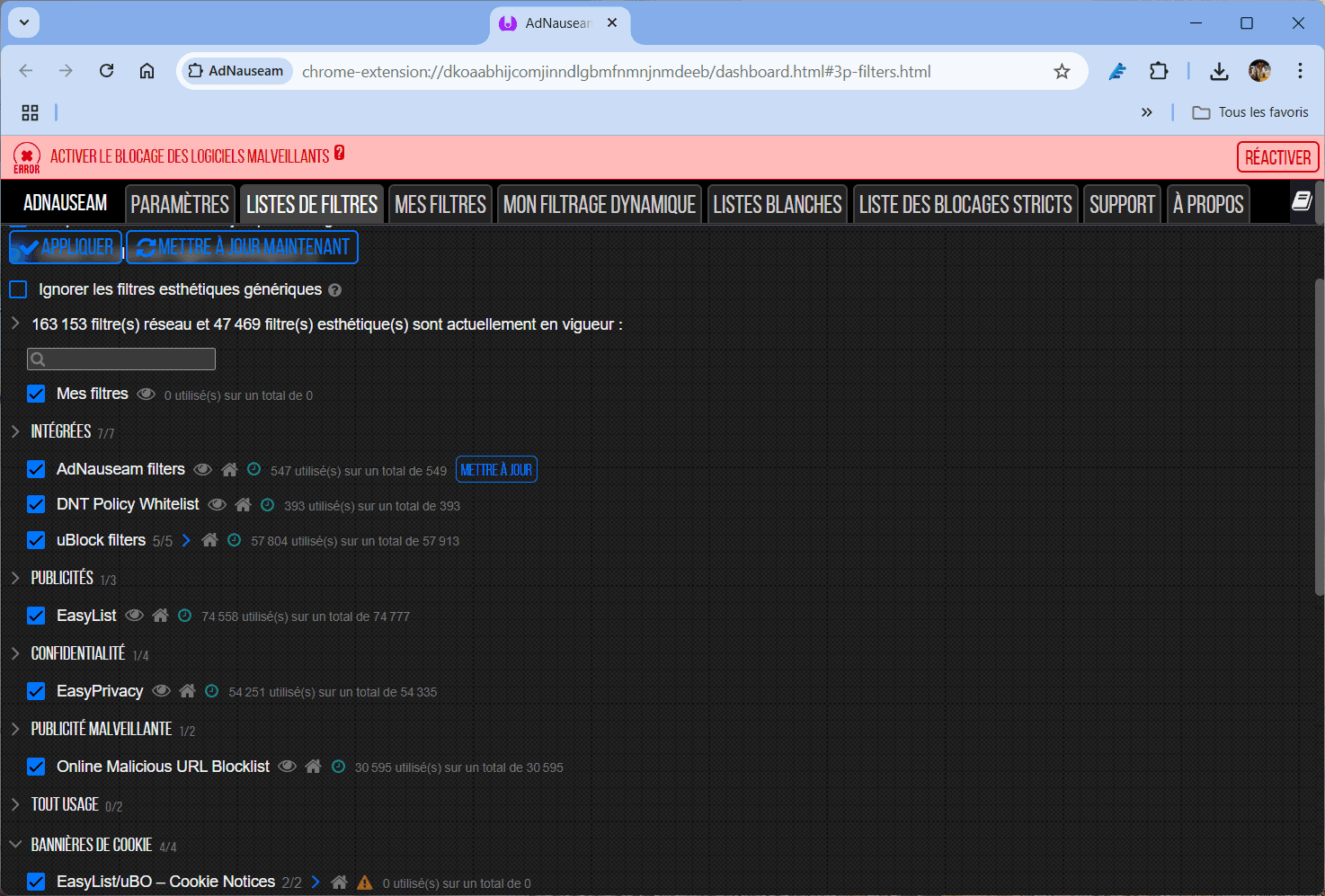Bookmark this page with the star icon
1325x896 pixels.
tap(1062, 71)
